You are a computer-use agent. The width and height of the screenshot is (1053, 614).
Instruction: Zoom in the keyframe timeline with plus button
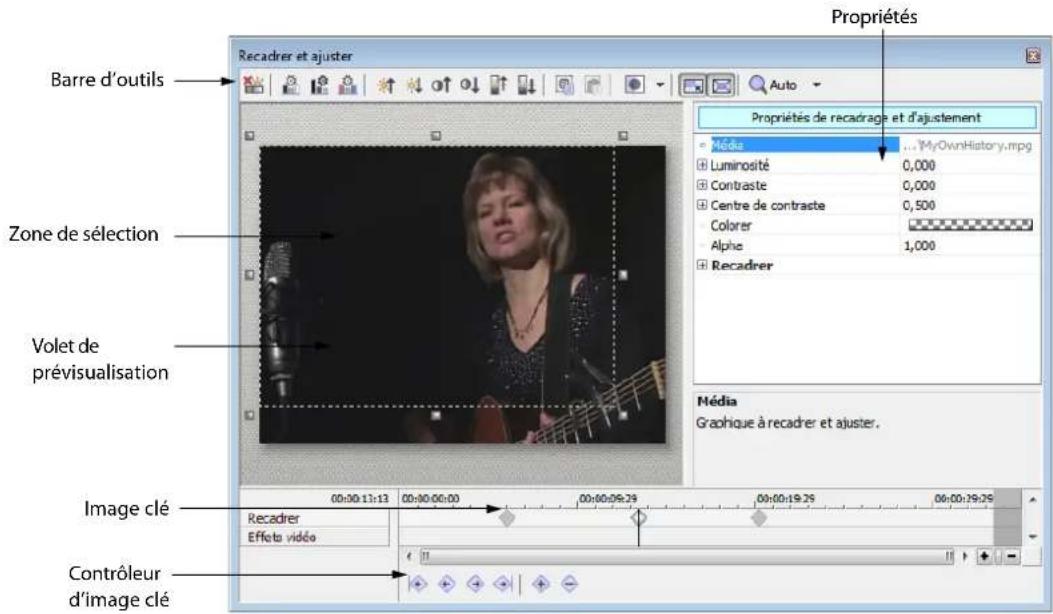pyautogui.click(x=985, y=556)
